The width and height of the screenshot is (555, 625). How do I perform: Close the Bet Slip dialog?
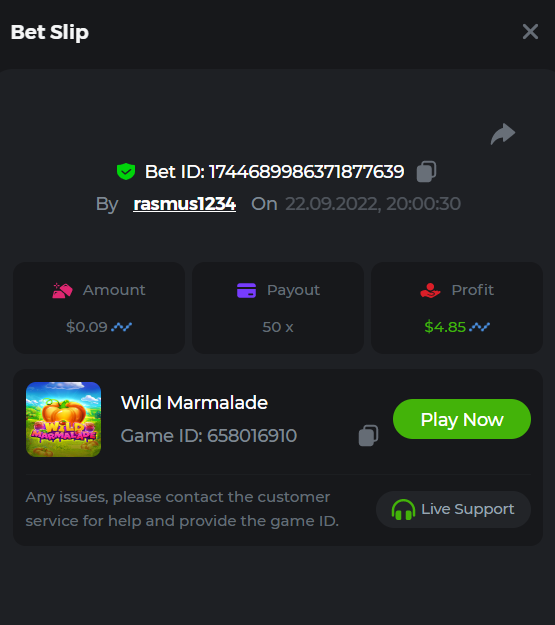[x=530, y=31]
